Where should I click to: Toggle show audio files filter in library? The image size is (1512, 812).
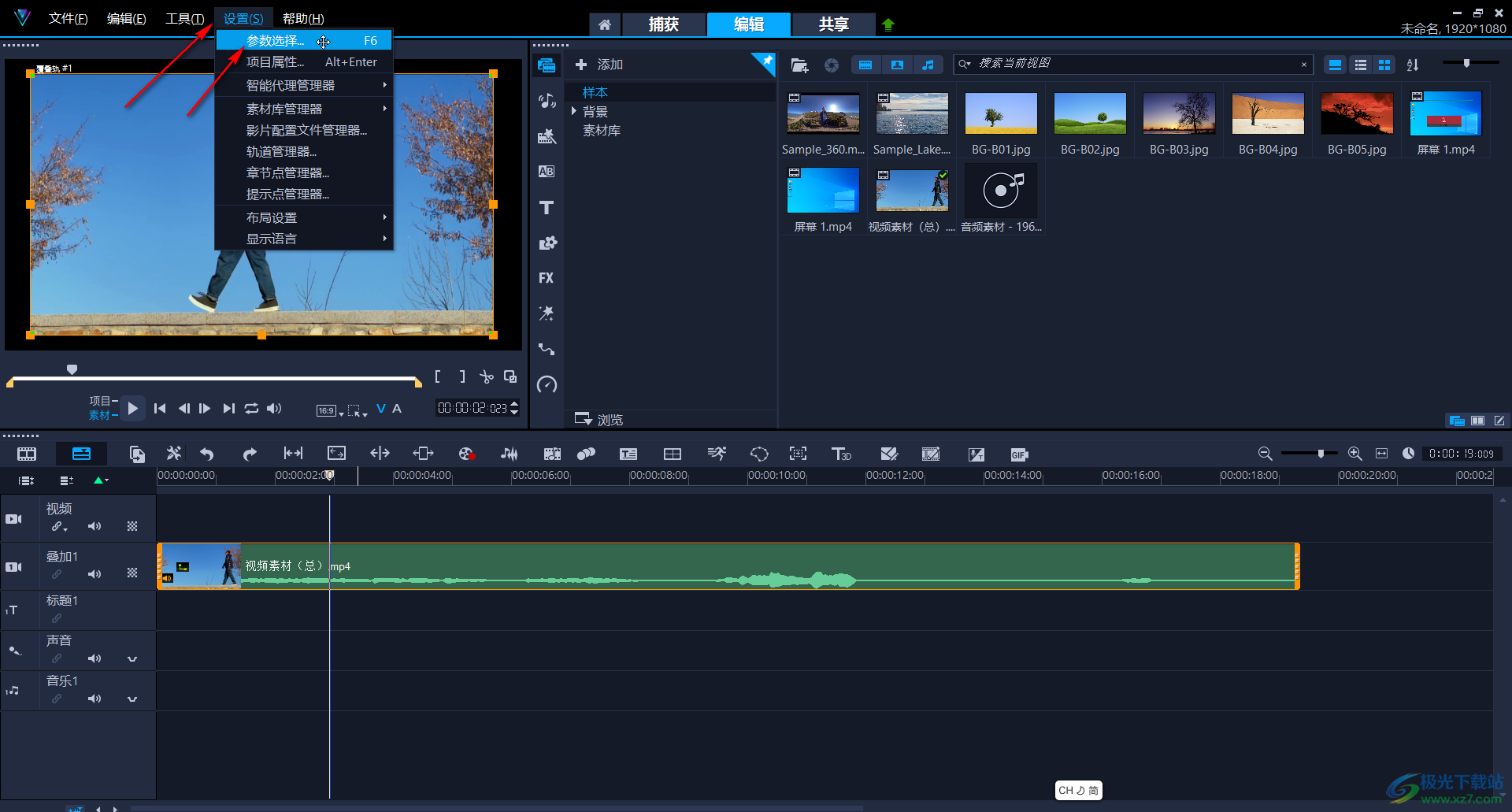coord(928,65)
